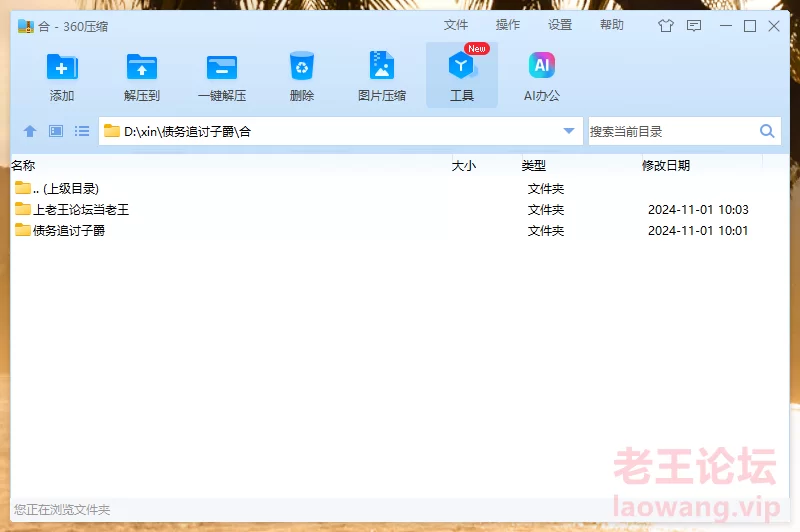Open the 文件 (File) menu
This screenshot has width=800, height=532.
[x=456, y=25]
